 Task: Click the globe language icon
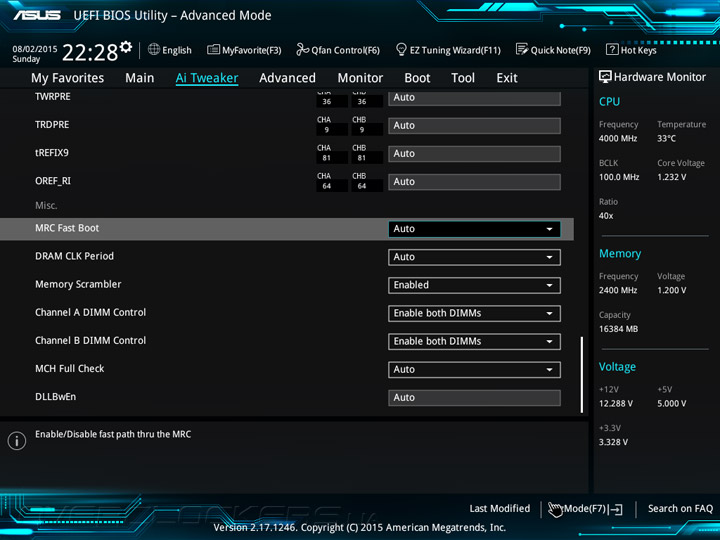[x=154, y=50]
